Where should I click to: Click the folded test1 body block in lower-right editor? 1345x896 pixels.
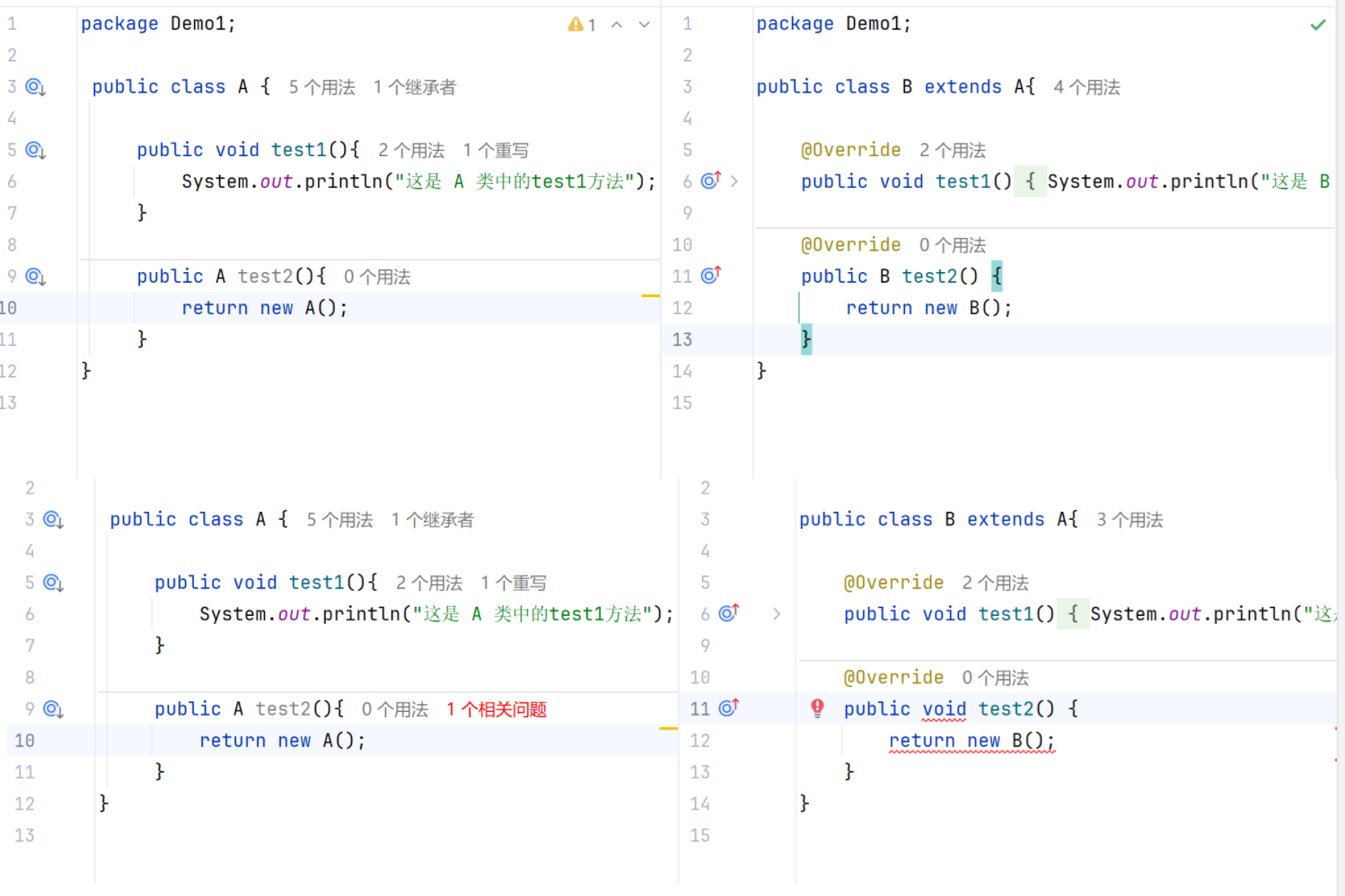pyautogui.click(x=1073, y=614)
